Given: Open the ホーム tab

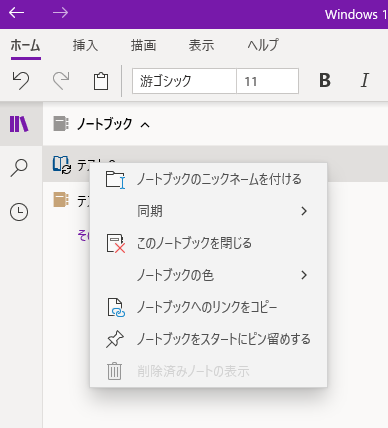Looking at the screenshot, I should 26,45.
